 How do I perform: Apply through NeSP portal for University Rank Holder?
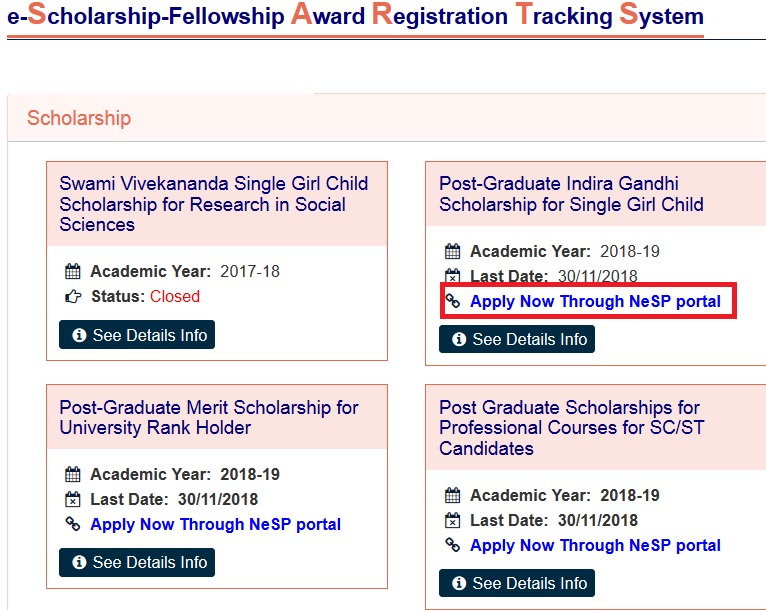(x=215, y=524)
